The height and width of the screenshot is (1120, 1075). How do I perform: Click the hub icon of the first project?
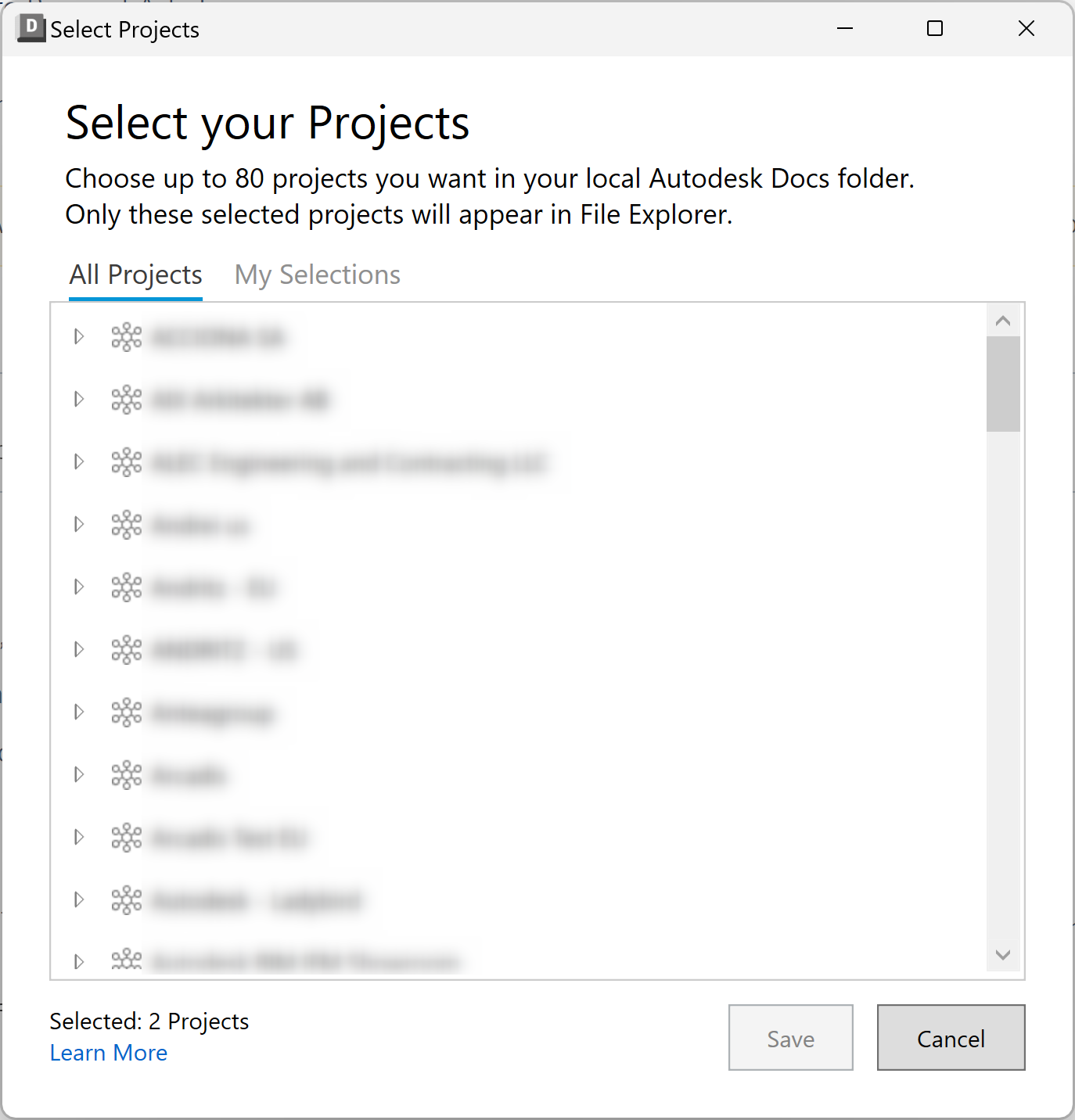point(126,336)
